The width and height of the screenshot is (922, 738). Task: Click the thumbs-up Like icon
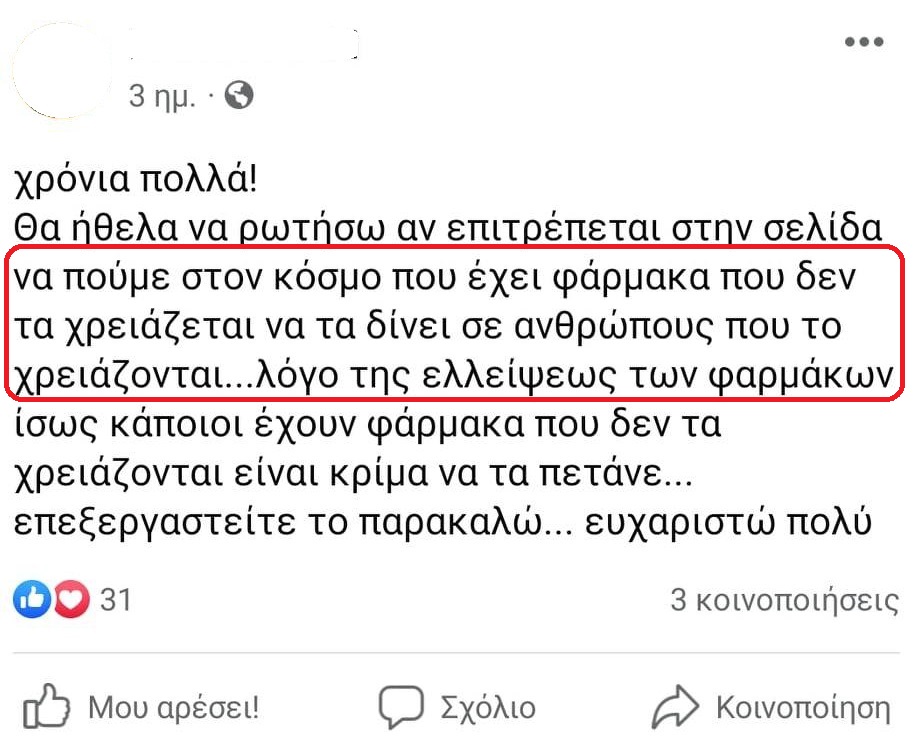point(45,708)
